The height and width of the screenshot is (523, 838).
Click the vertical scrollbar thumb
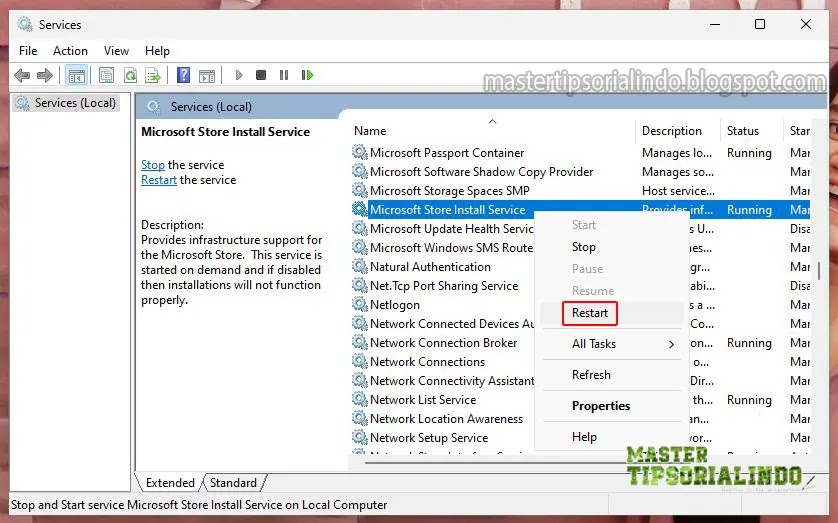(x=819, y=270)
